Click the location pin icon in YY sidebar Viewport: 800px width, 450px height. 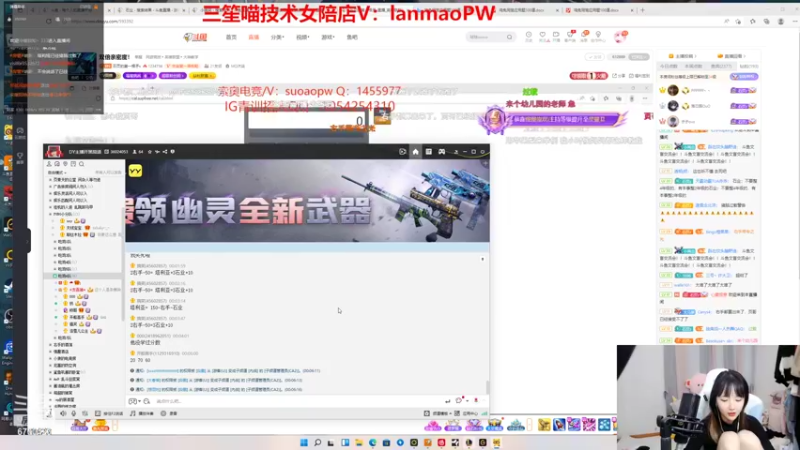point(65,164)
